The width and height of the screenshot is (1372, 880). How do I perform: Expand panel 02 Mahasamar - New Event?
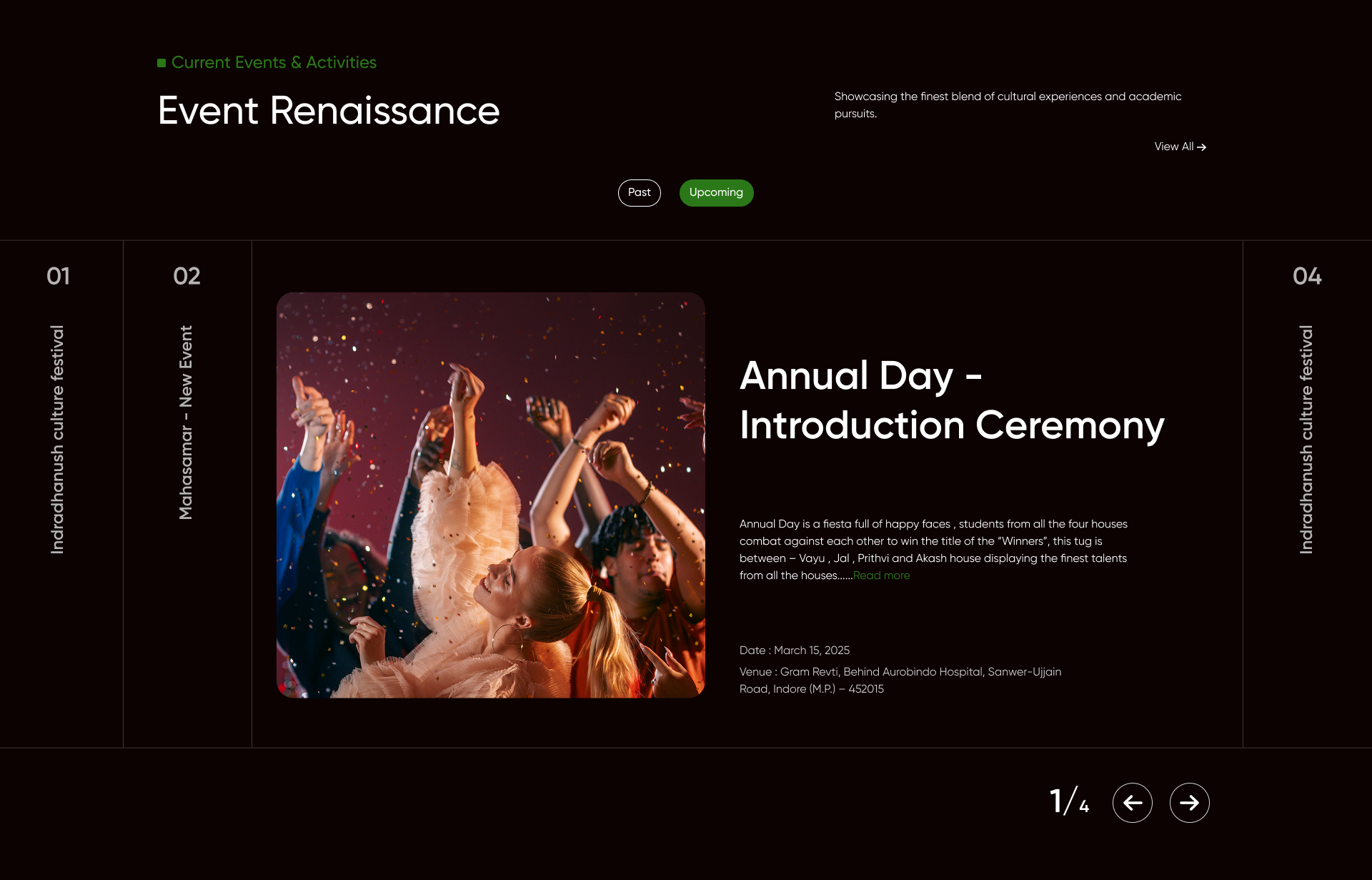187,422
